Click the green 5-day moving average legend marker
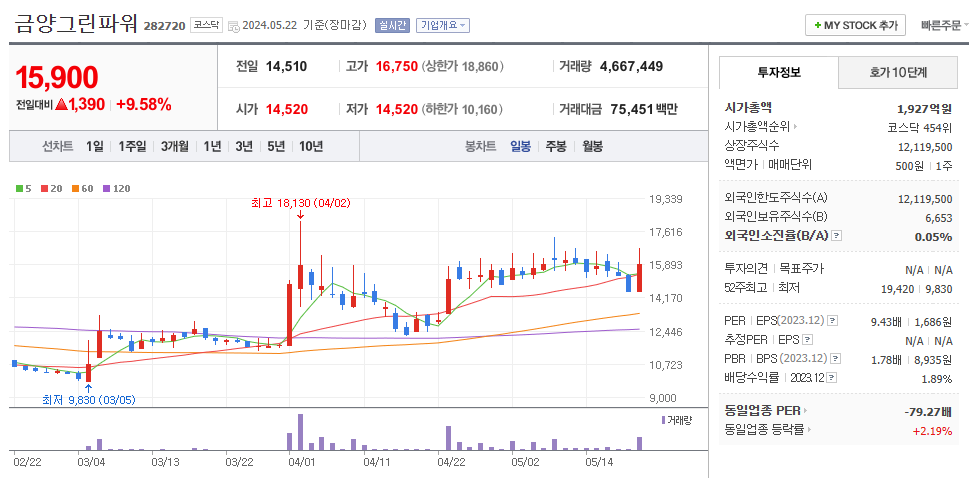976x478 pixels. tap(19, 189)
